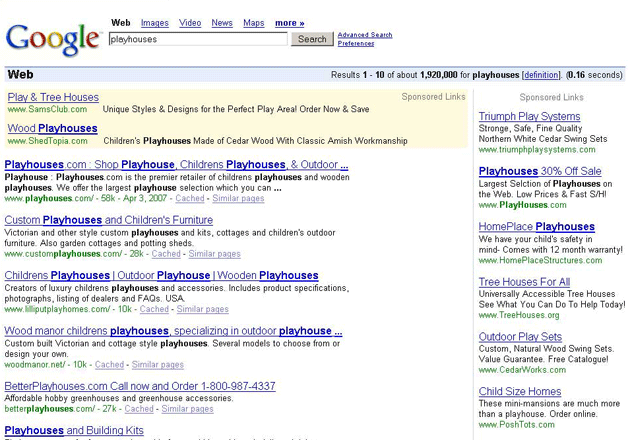This screenshot has height=440, width=628.
Task: Click the Google logo
Action: tap(53, 39)
